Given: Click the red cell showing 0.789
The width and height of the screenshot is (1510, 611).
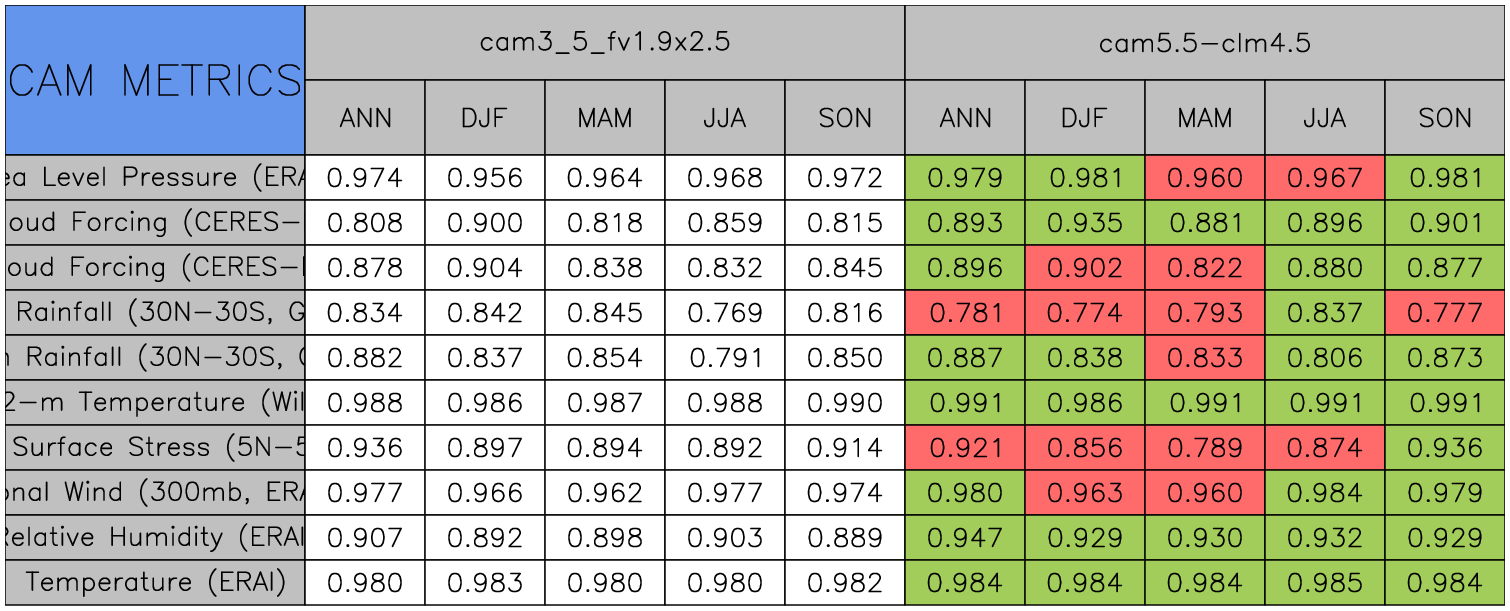Looking at the screenshot, I should (1205, 448).
